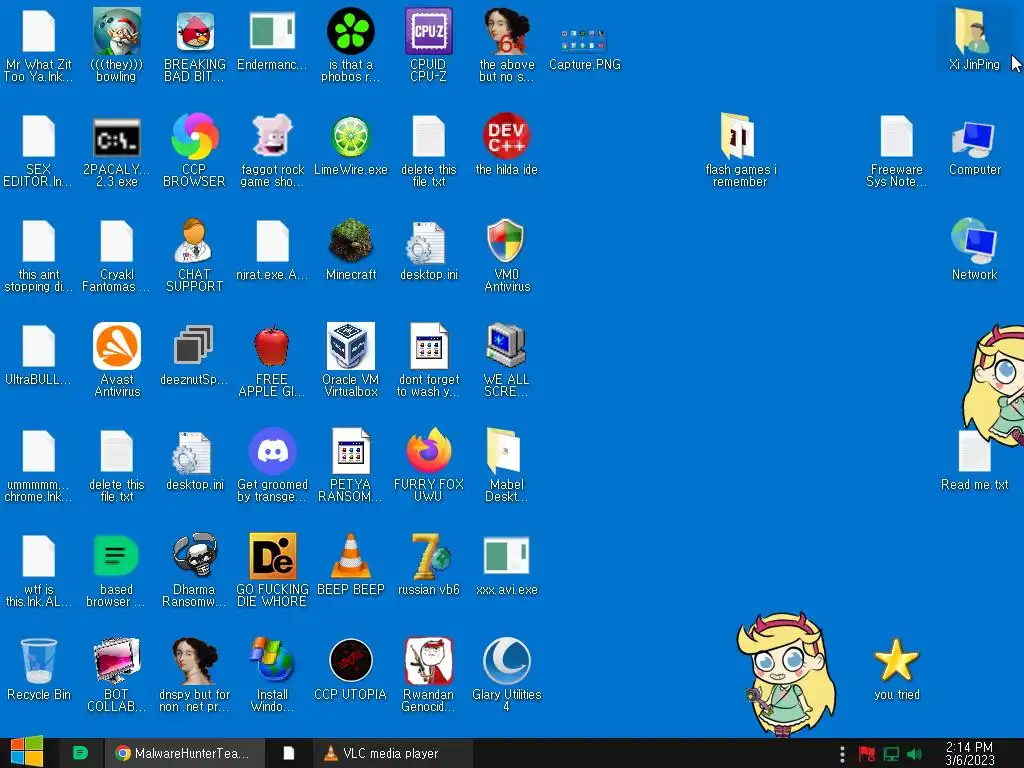The image size is (1024, 768).
Task: Open the network monitor tray icon
Action: coord(891,754)
